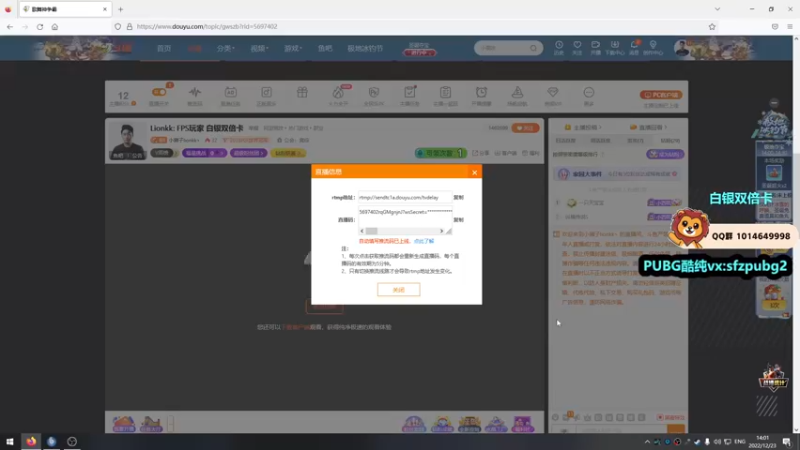Screen dimensions: 800x450
Task: Open the 关注 heart icon in the header
Action: click(577, 48)
